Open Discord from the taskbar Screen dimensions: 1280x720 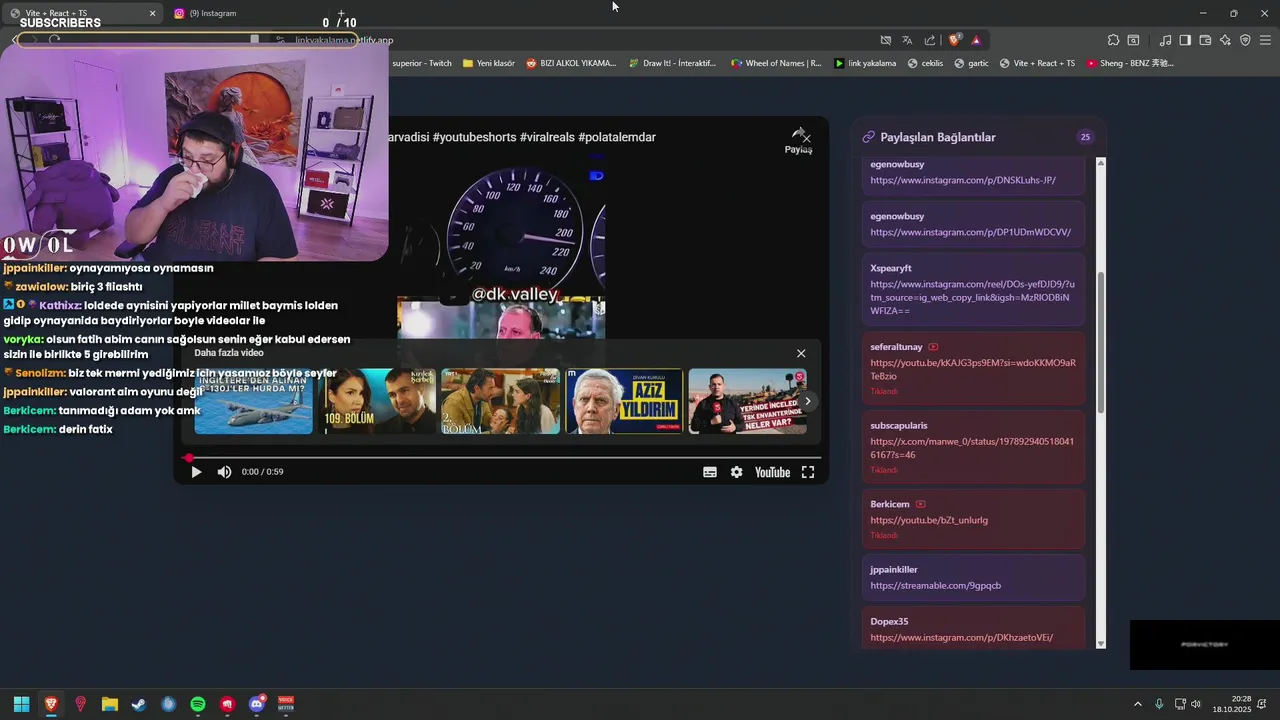click(257, 704)
